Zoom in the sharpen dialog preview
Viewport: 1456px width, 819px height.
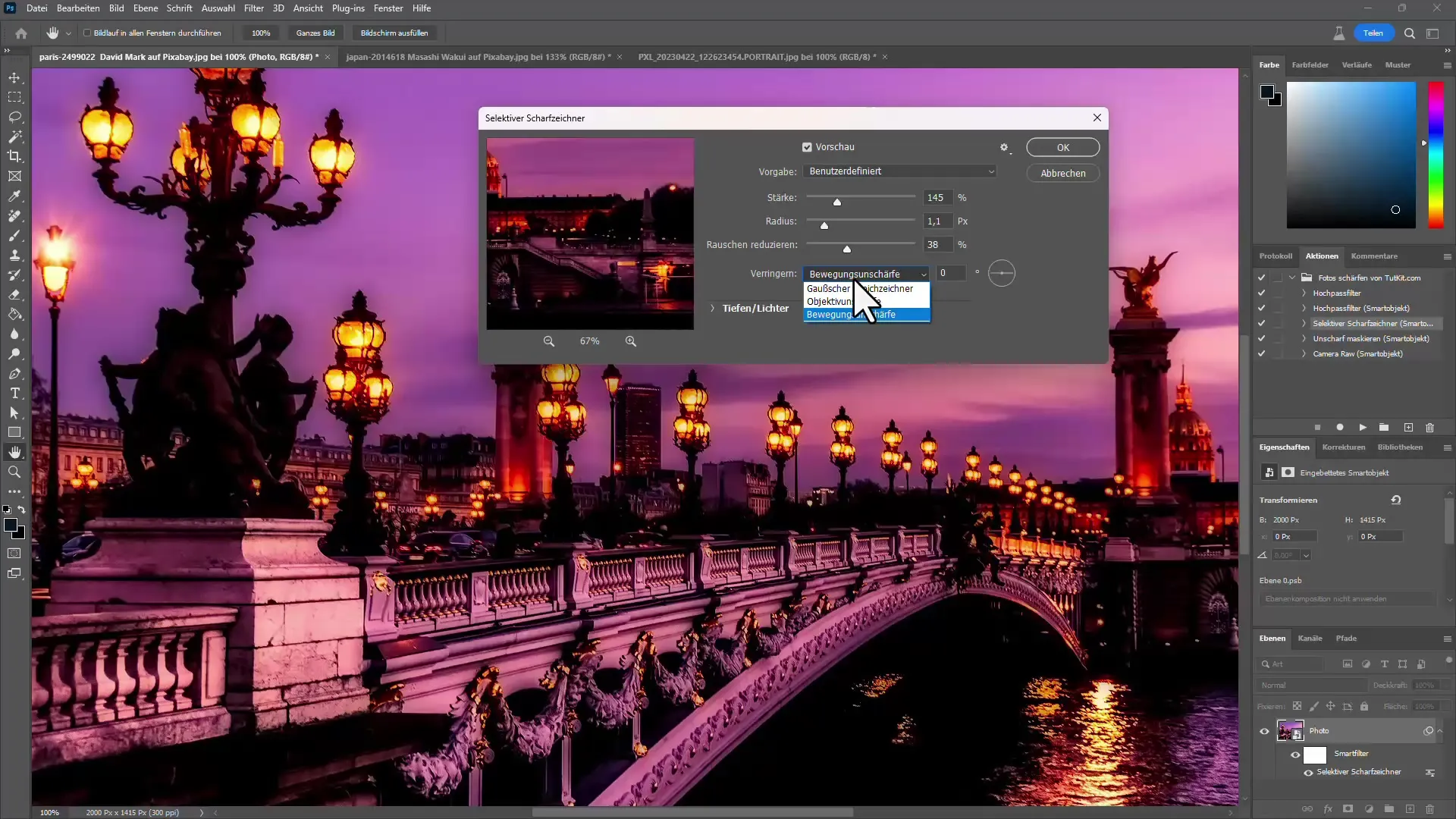pyautogui.click(x=630, y=341)
